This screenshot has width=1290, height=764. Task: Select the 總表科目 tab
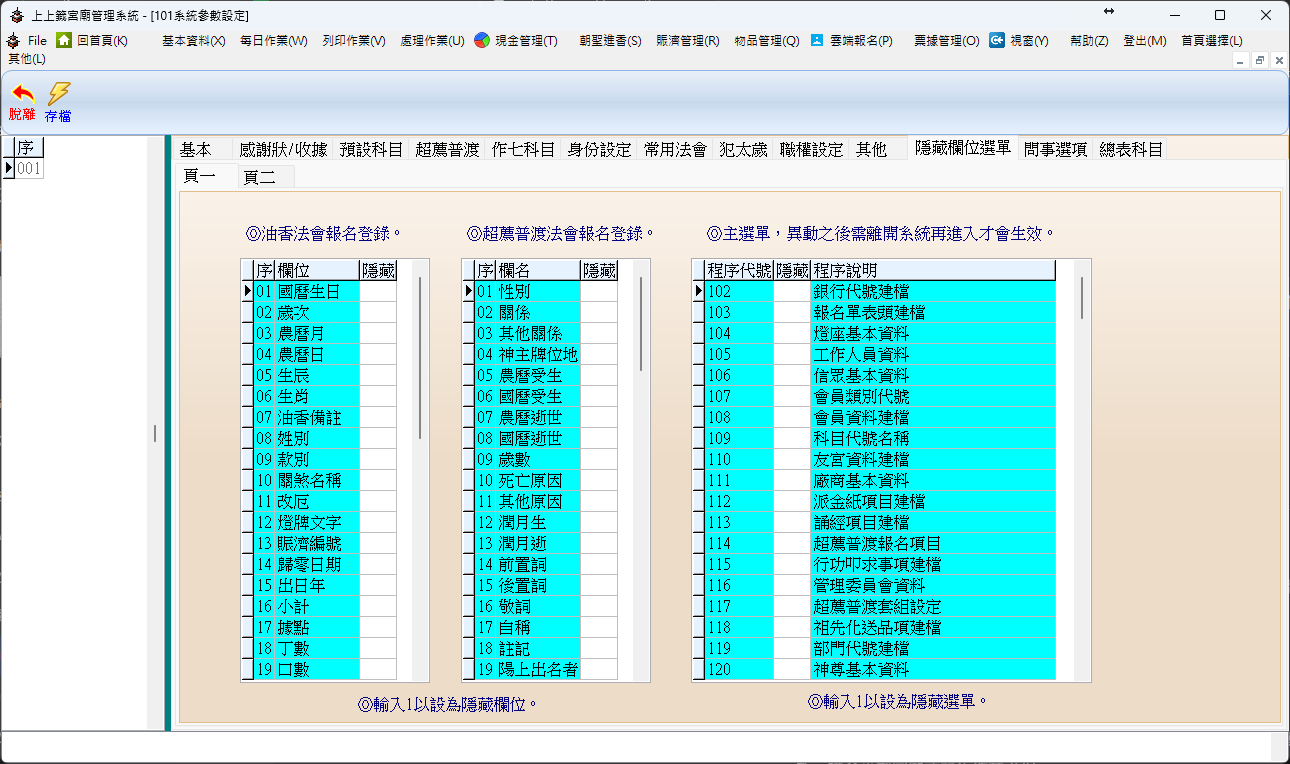[x=1131, y=150]
